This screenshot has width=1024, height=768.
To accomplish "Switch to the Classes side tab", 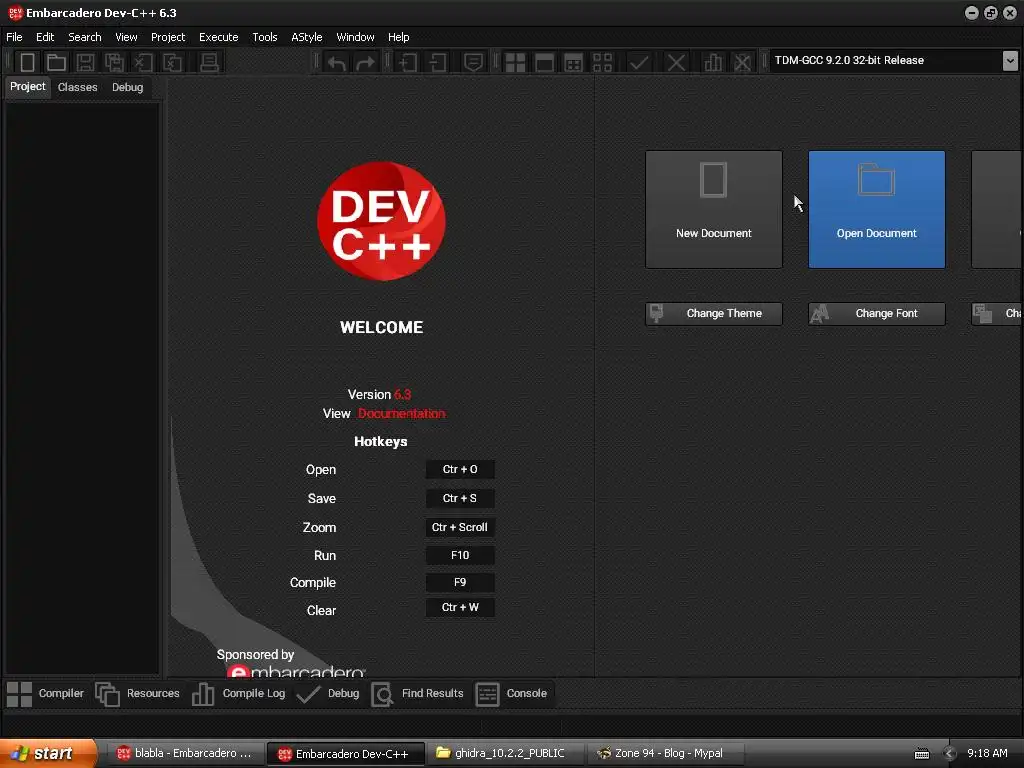I will tap(77, 87).
